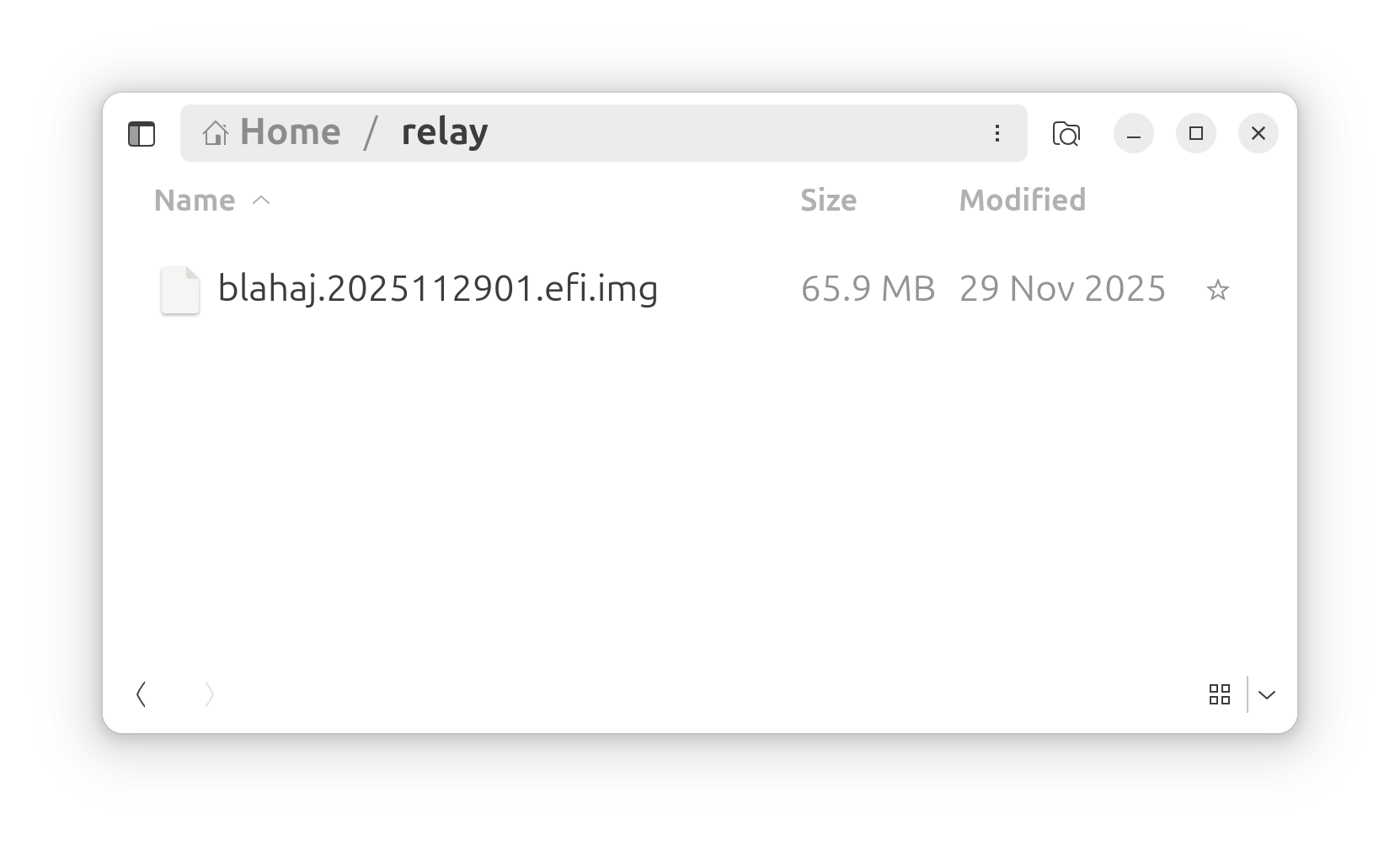Viewport: 1400px width, 846px height.
Task: Open the view options dropdown
Action: 1267,694
